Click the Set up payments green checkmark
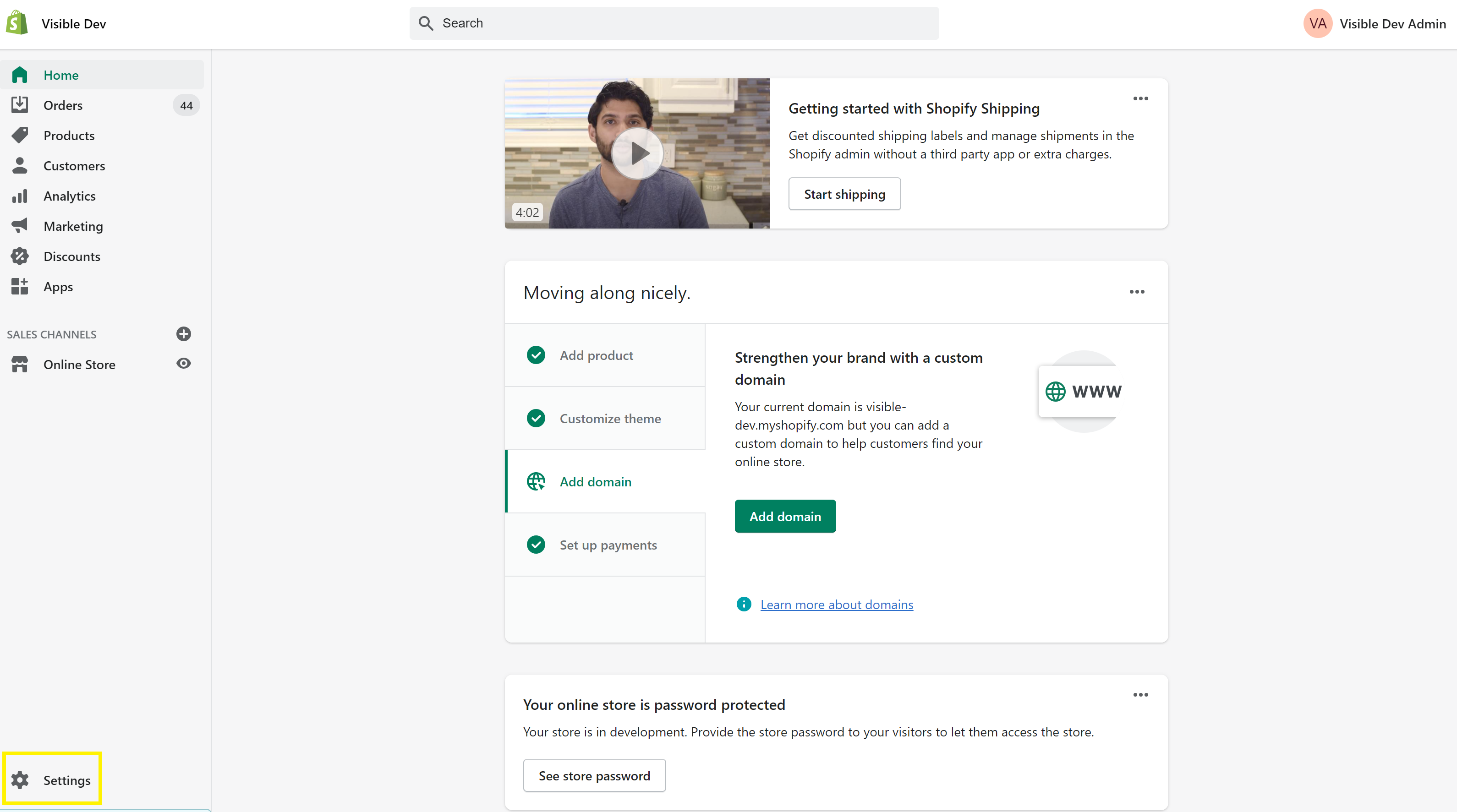 [536, 545]
